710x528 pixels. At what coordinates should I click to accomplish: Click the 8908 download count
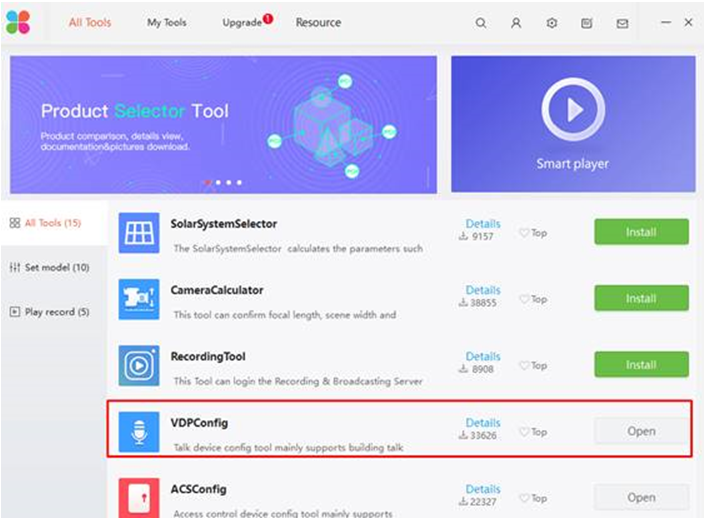(x=483, y=369)
